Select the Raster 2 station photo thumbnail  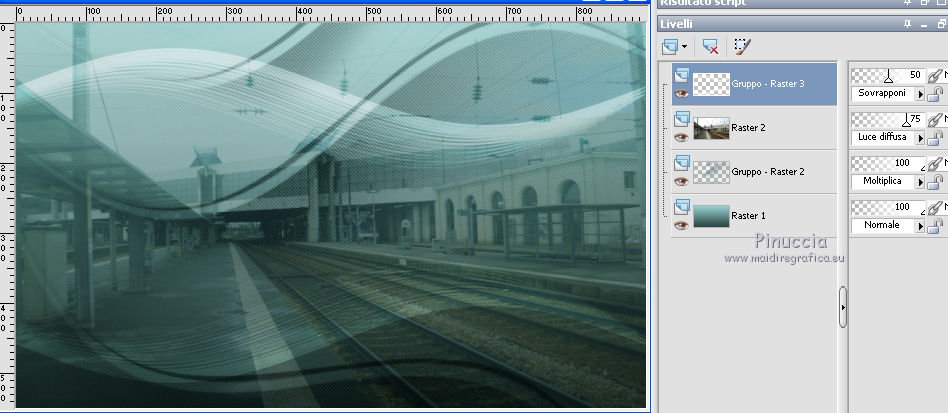711,128
